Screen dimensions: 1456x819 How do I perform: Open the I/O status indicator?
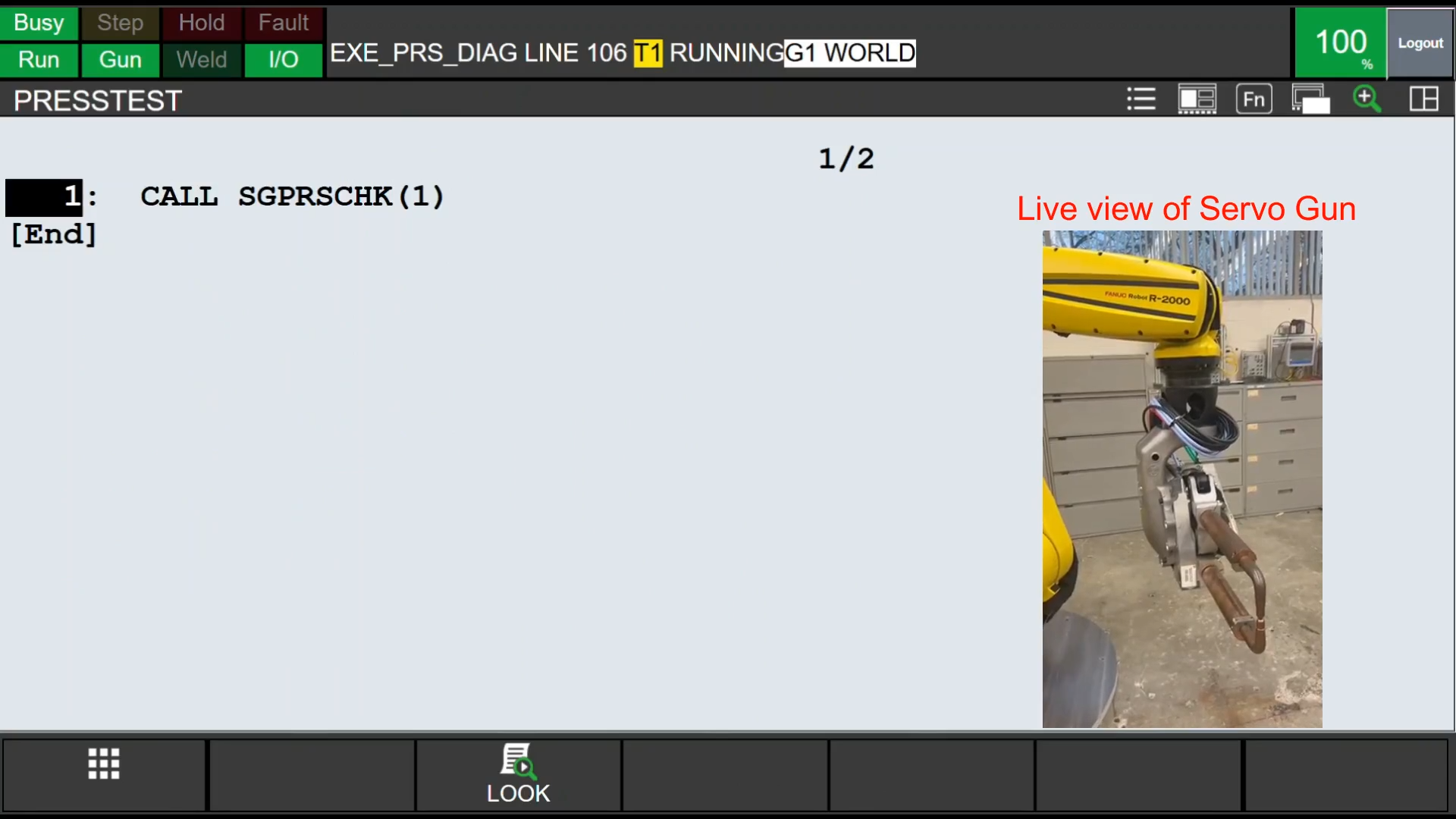point(284,60)
